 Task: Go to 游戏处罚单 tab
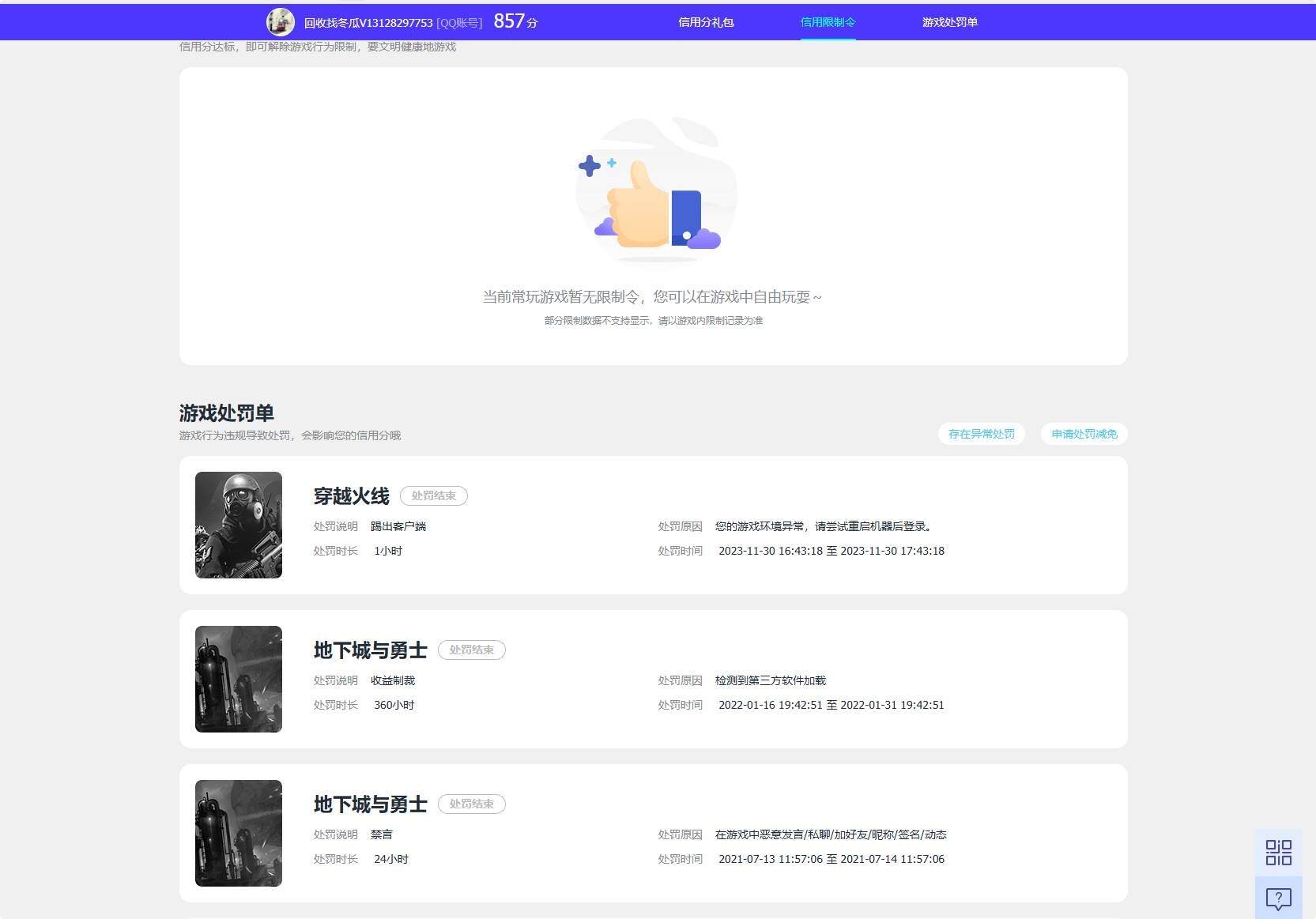tap(949, 22)
